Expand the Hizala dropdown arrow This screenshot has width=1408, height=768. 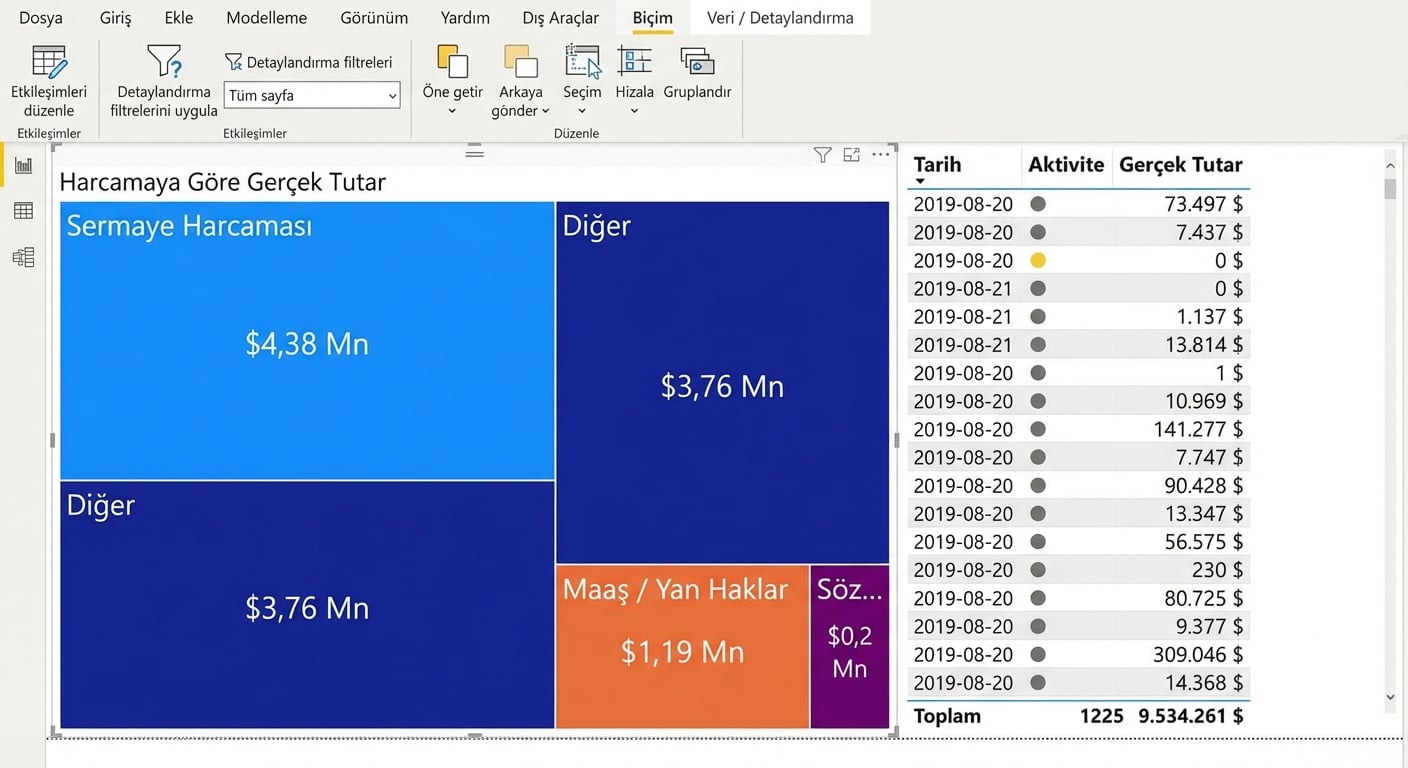click(634, 111)
